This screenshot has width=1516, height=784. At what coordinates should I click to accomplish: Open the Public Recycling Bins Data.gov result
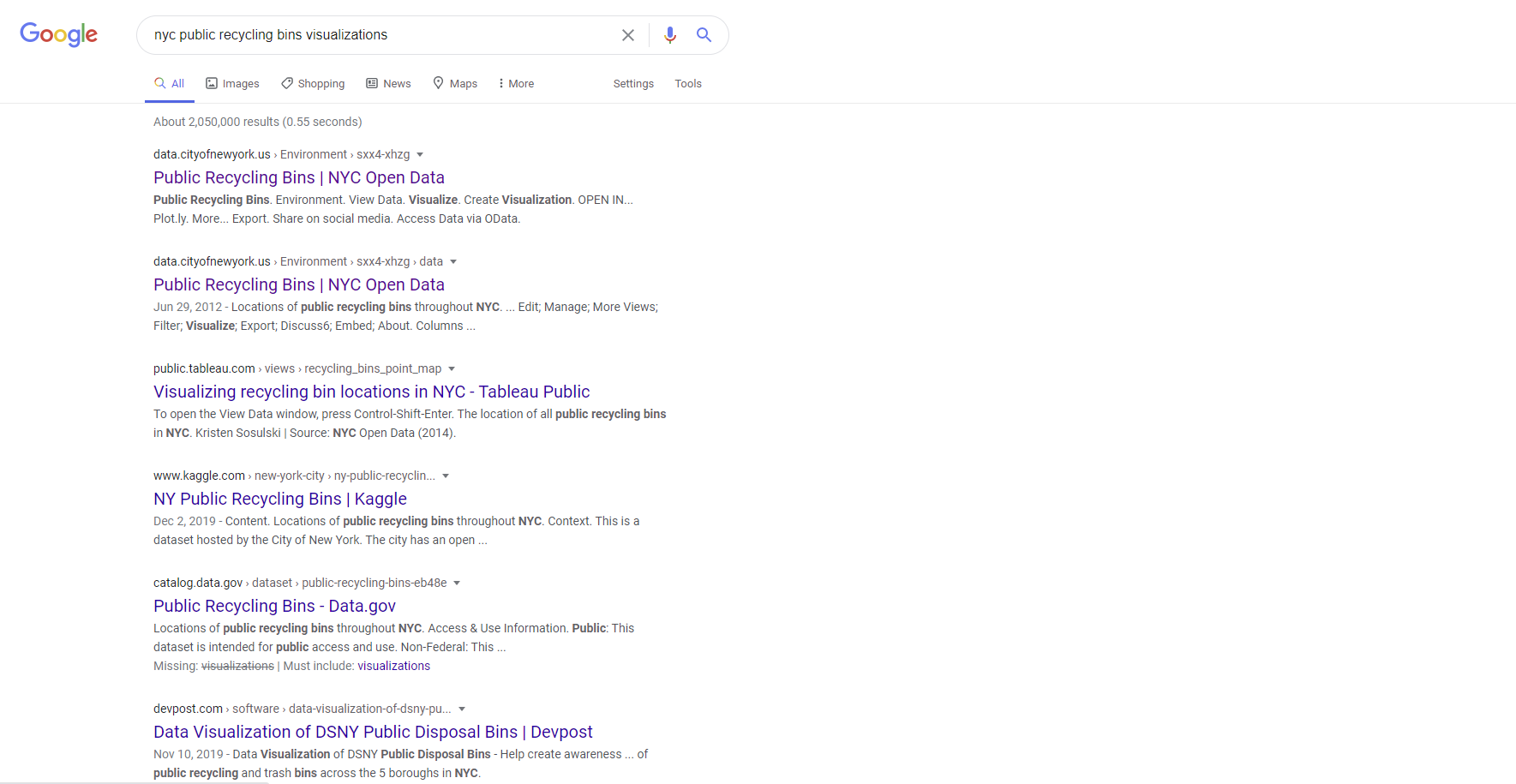274,606
